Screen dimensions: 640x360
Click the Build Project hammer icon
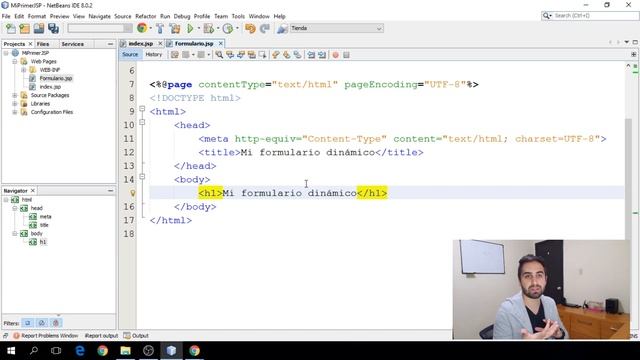[160, 28]
